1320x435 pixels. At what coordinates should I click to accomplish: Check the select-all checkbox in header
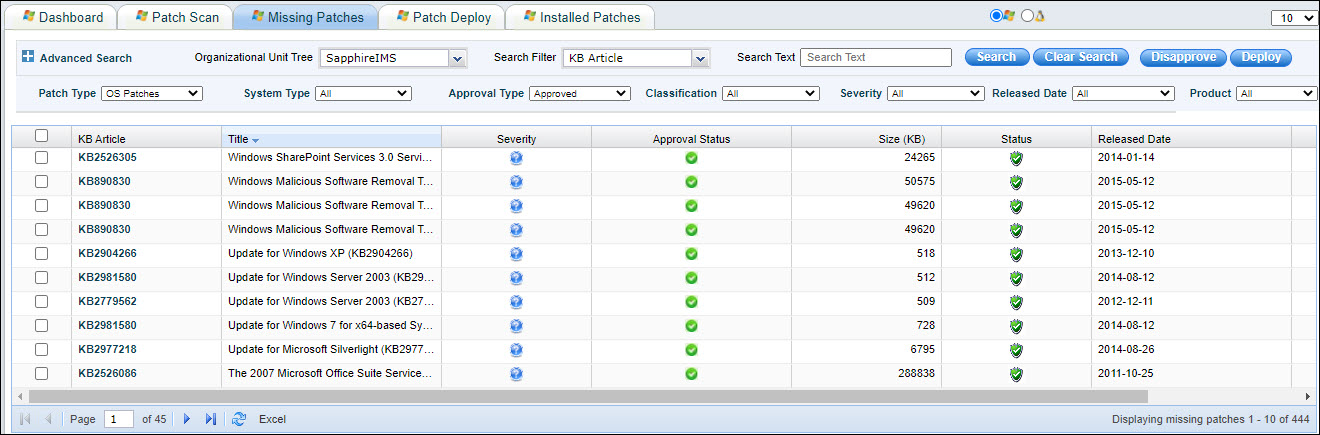[x=41, y=136]
